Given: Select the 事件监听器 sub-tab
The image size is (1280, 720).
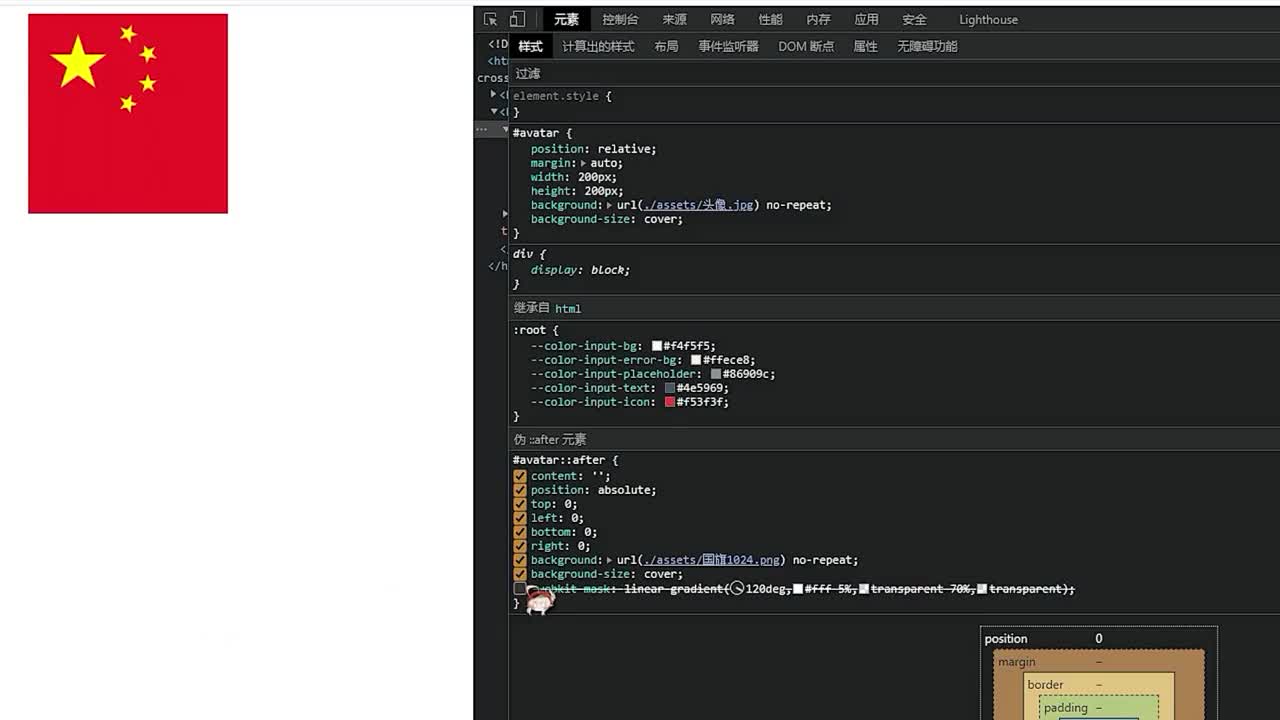Looking at the screenshot, I should (x=728, y=46).
